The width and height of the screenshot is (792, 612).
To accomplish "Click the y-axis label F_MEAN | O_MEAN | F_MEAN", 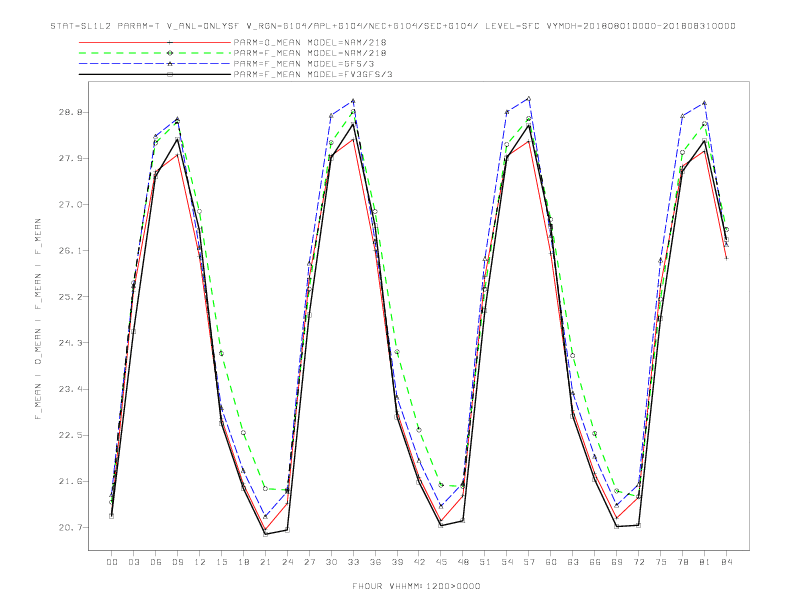I will click(x=38, y=319).
